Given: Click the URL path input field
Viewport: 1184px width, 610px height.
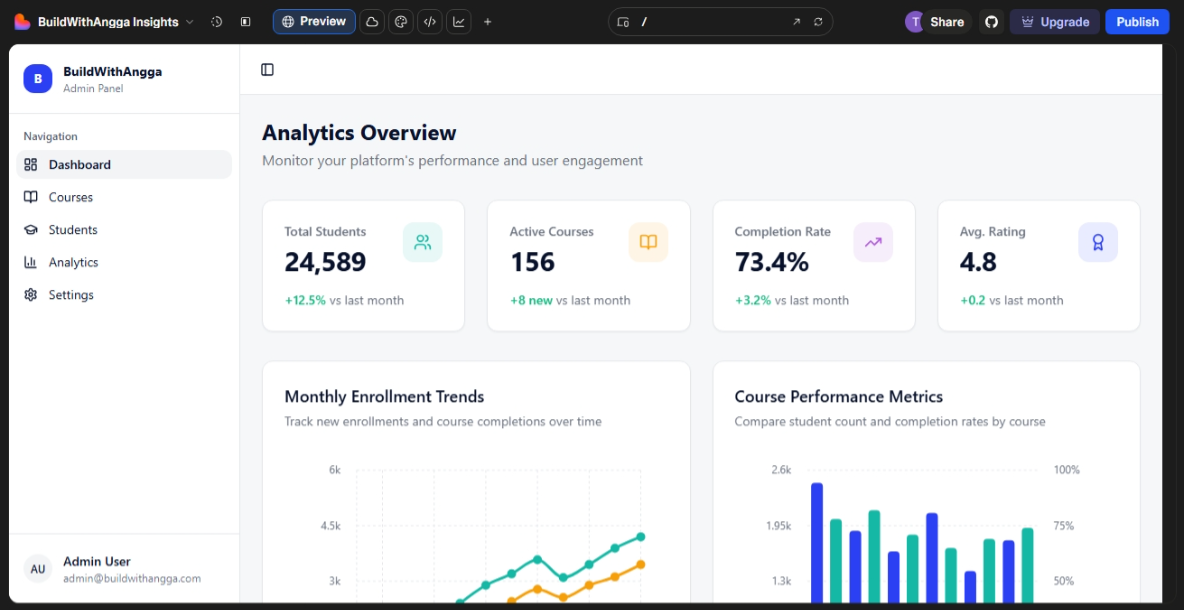Looking at the screenshot, I should coord(710,22).
